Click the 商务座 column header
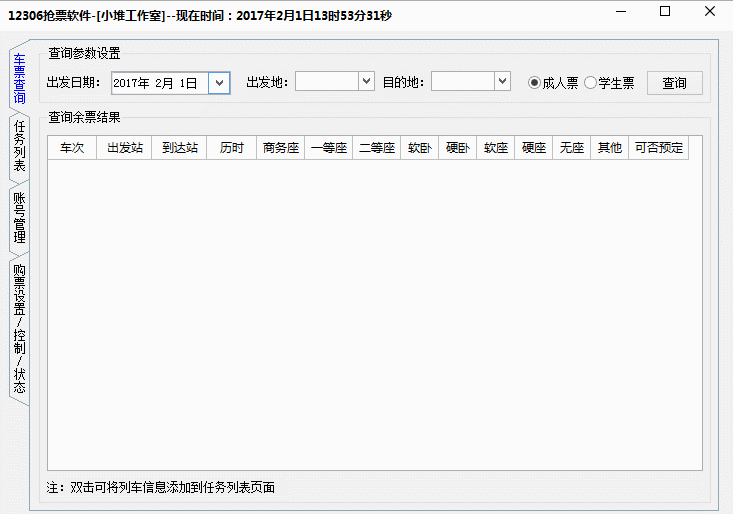733x514 pixels. [x=280, y=148]
